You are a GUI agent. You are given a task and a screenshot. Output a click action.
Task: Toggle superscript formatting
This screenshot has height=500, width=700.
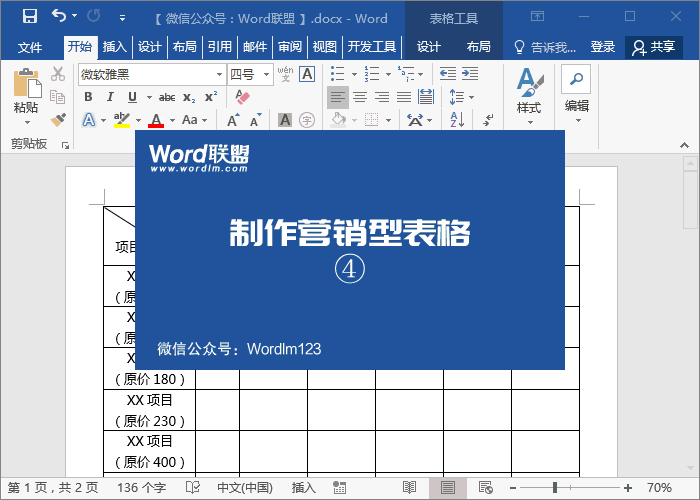[211, 96]
